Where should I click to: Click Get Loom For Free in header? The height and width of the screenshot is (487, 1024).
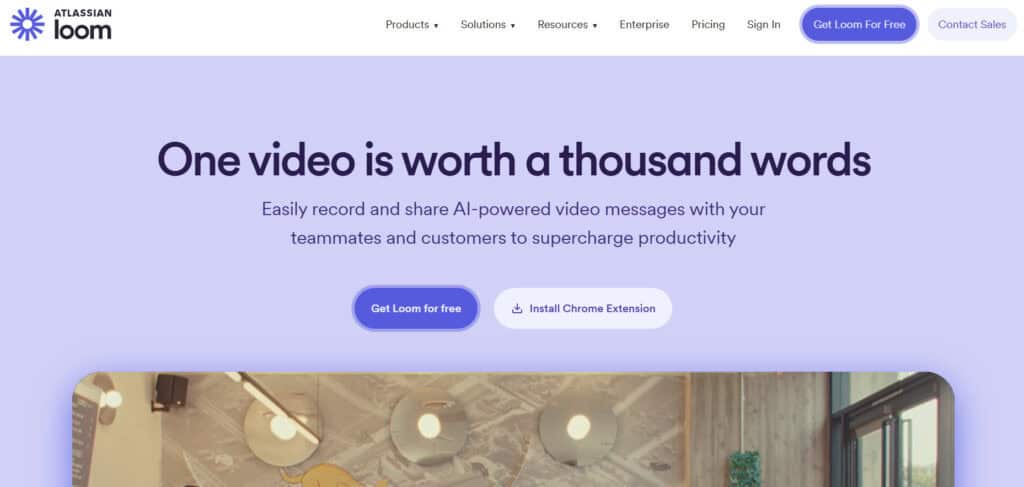[x=859, y=25]
